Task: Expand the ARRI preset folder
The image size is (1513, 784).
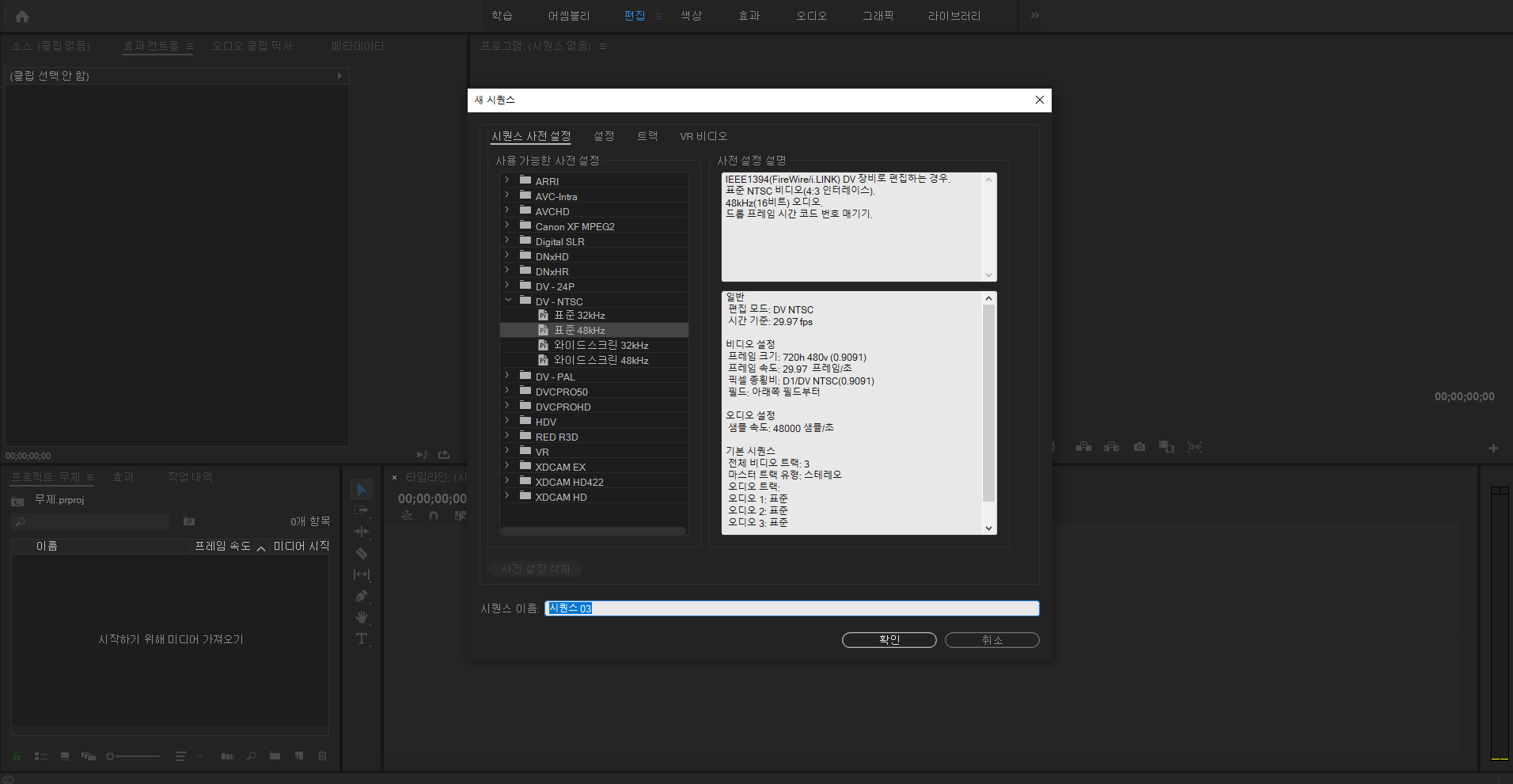Action: click(506, 180)
